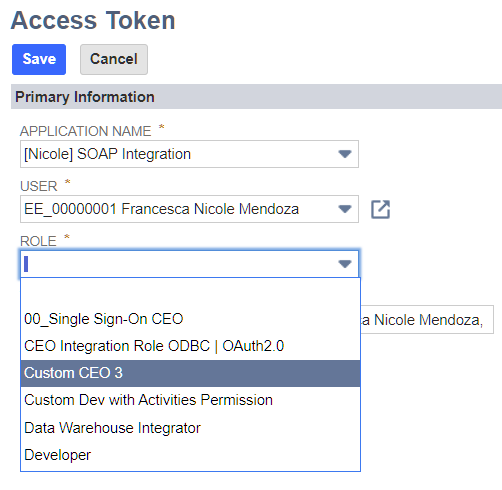The image size is (502, 490).
Task: Expand the Application Name dropdown arrow
Action: pyautogui.click(x=345, y=154)
